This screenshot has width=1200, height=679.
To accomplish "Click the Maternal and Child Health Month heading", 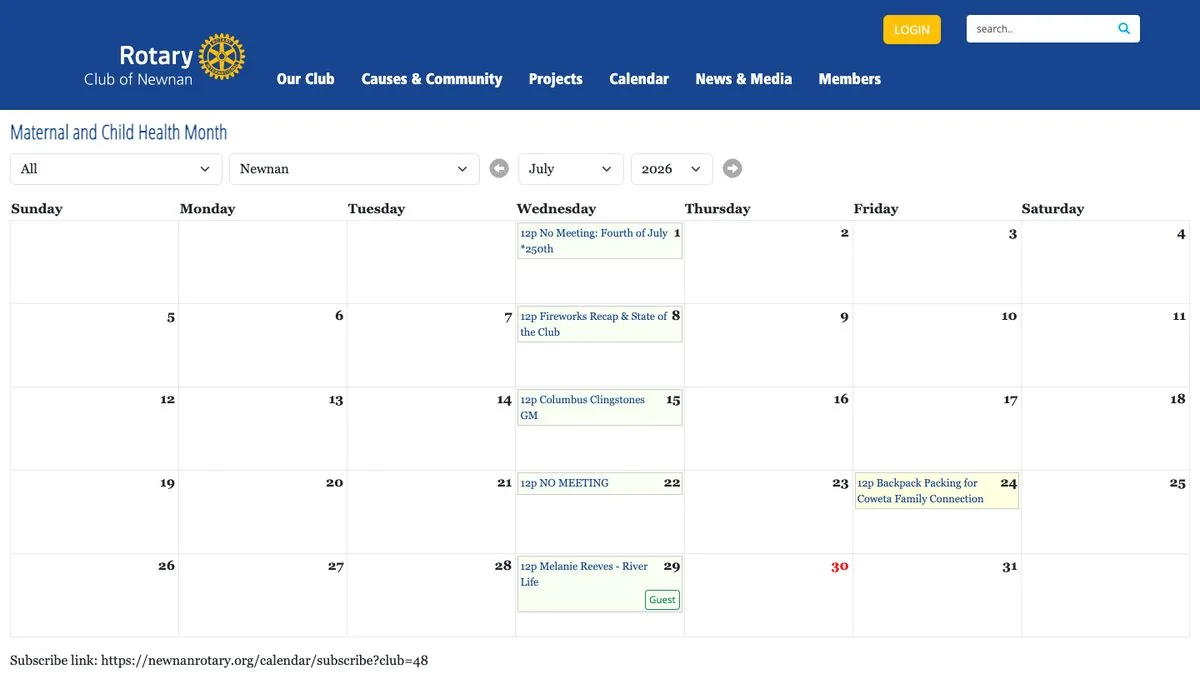I will point(119,132).
